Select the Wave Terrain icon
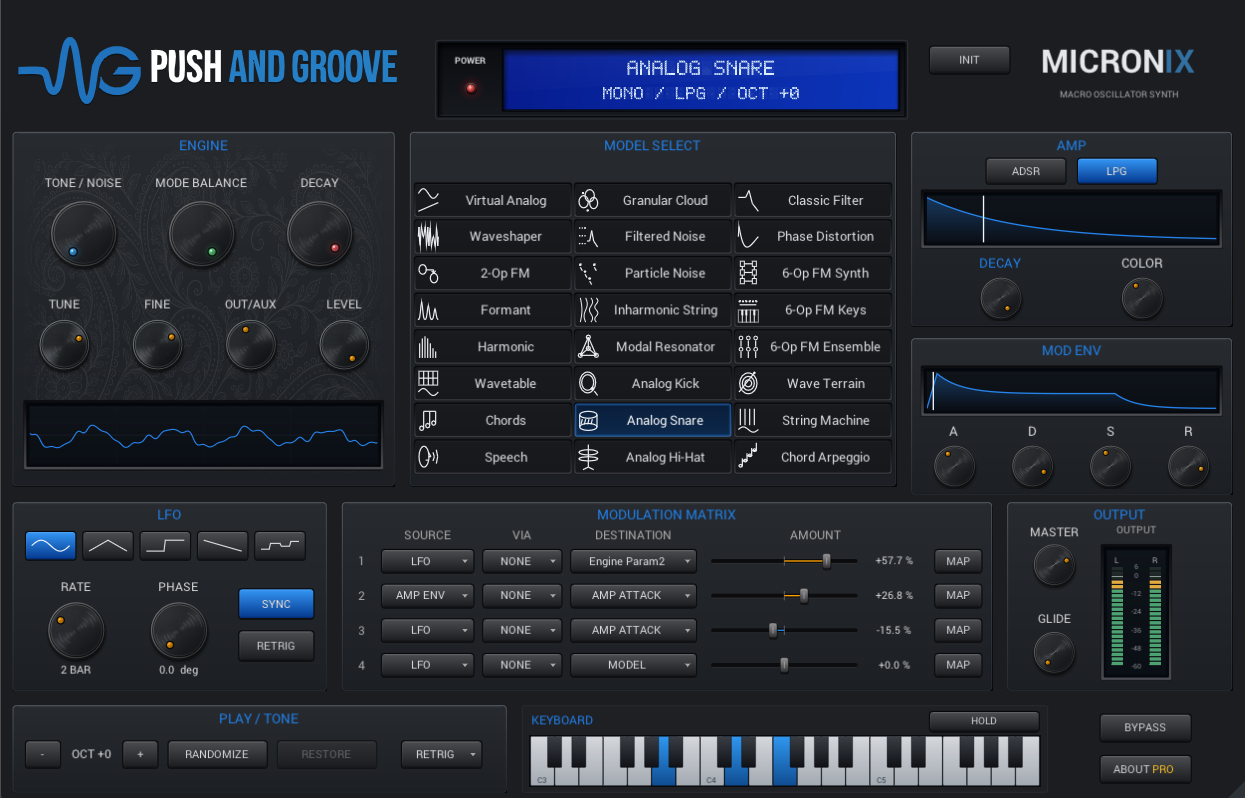The width and height of the screenshot is (1245, 798). coord(748,383)
